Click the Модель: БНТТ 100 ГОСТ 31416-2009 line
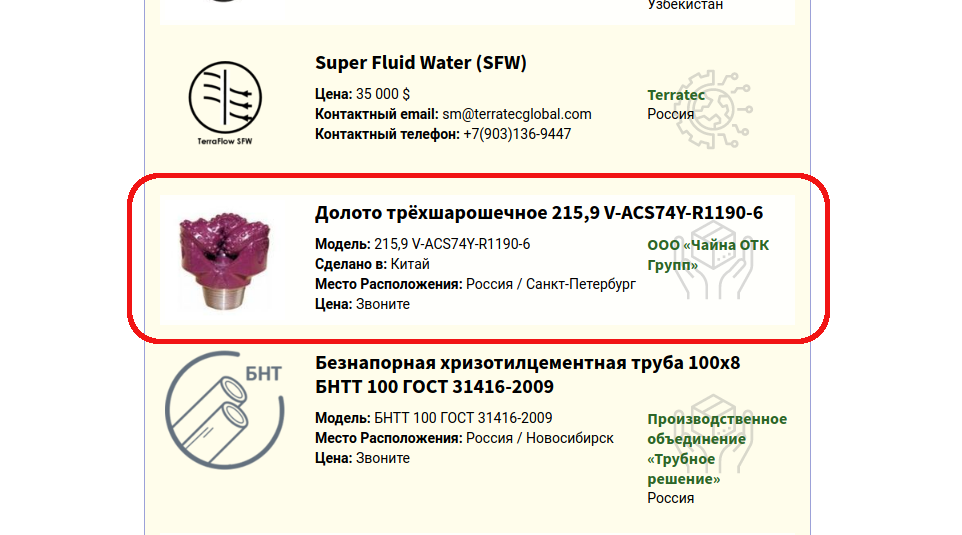Screen dimensions: 962x535 pos(433,418)
